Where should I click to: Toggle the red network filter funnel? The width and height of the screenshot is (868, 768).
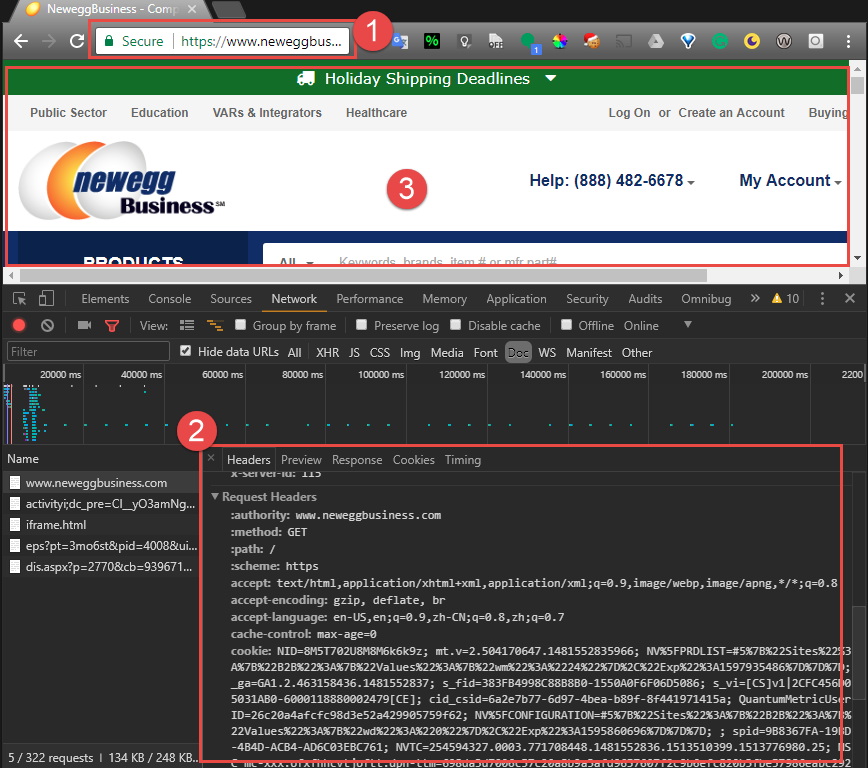112,326
